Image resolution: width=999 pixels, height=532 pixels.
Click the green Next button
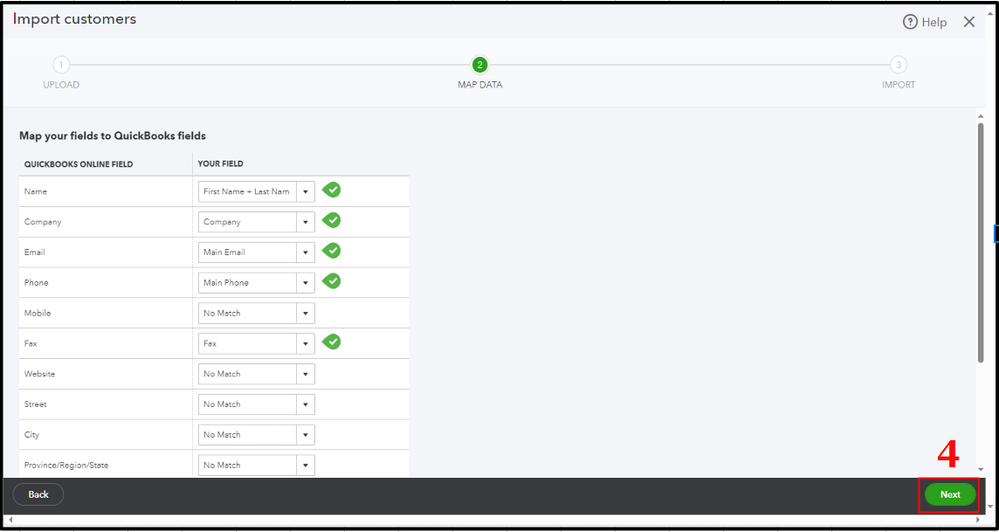(x=950, y=494)
